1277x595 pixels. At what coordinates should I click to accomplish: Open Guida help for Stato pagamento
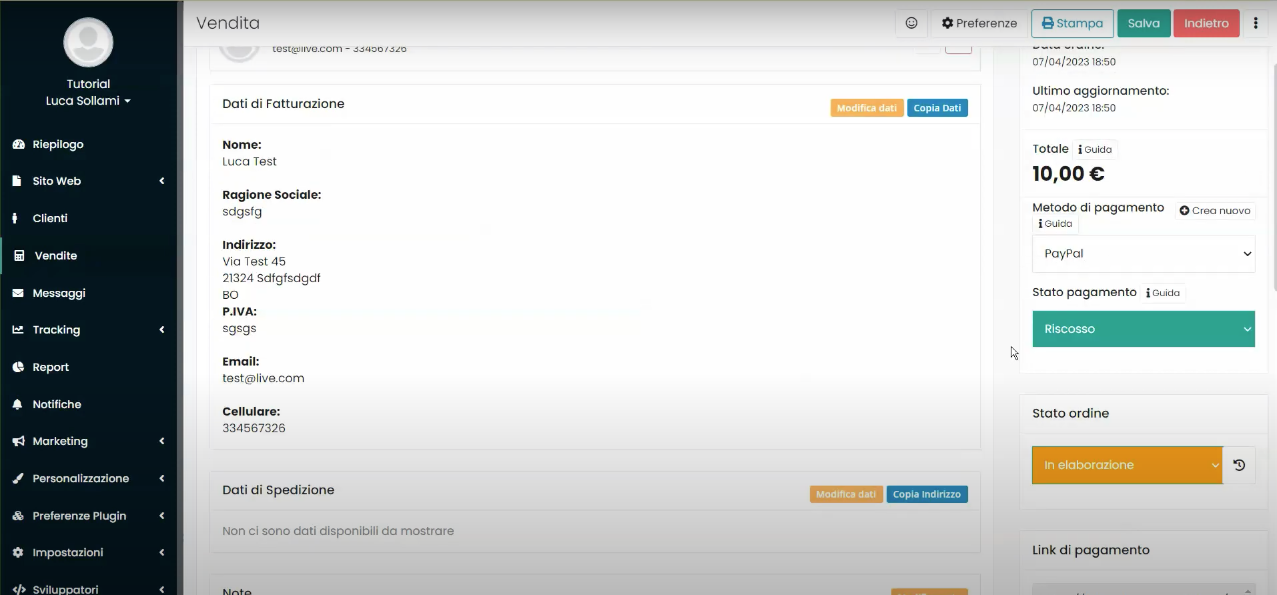pos(1162,293)
